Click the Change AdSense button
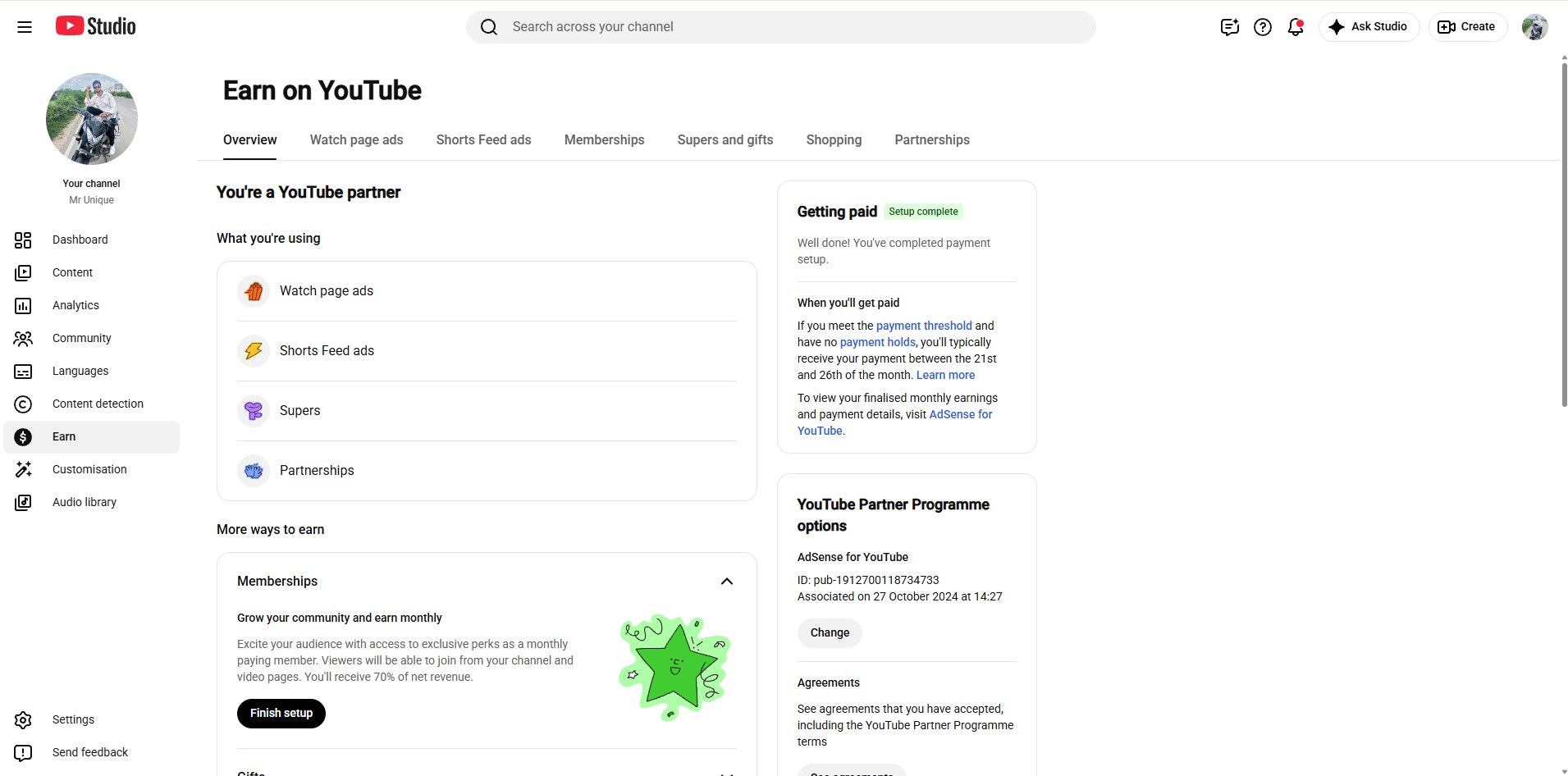The height and width of the screenshot is (776, 1568). 830,632
